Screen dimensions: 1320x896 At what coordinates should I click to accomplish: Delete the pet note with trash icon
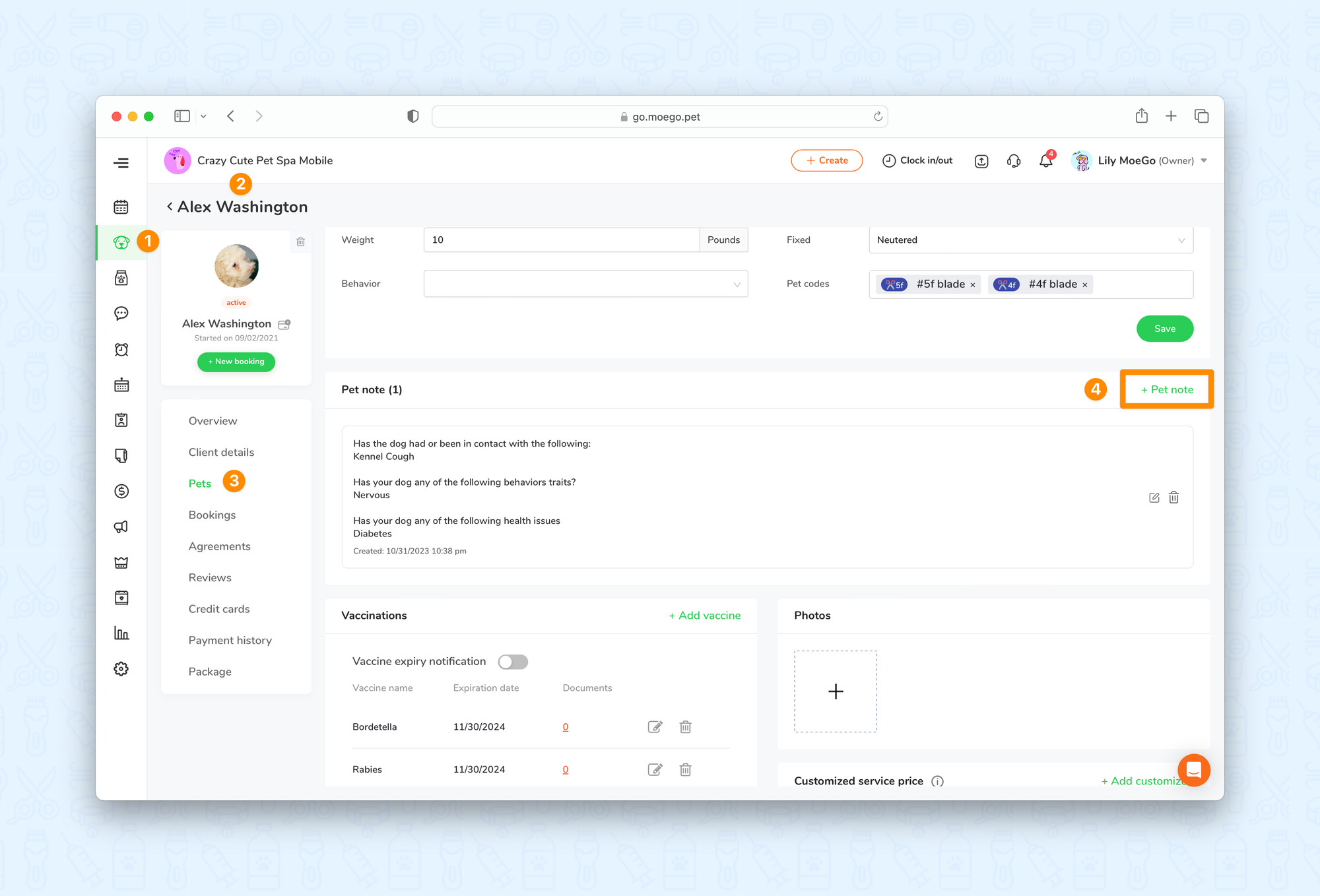click(1174, 497)
